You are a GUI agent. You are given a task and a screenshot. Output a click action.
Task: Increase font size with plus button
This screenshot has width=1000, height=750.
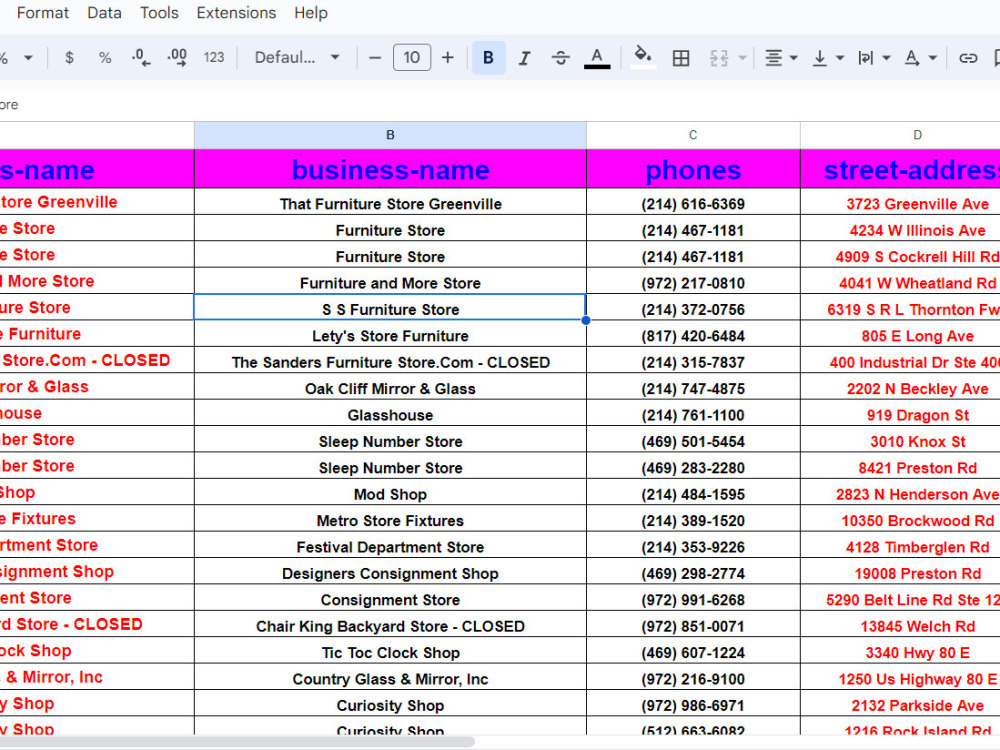(x=448, y=58)
